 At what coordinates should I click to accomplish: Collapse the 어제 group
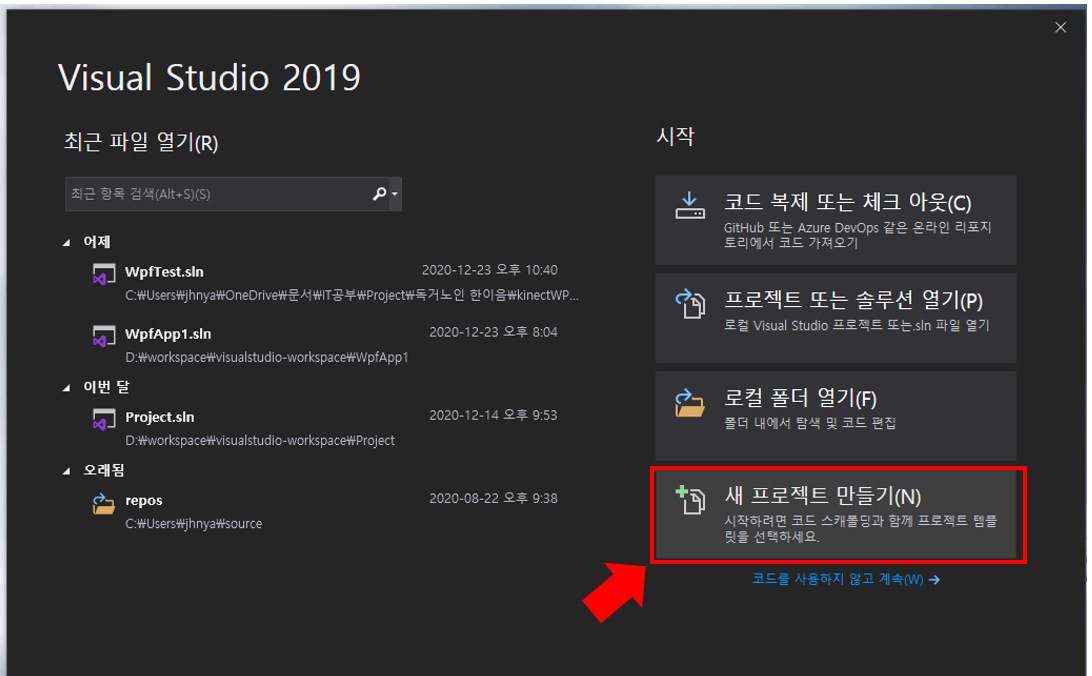[x=67, y=242]
